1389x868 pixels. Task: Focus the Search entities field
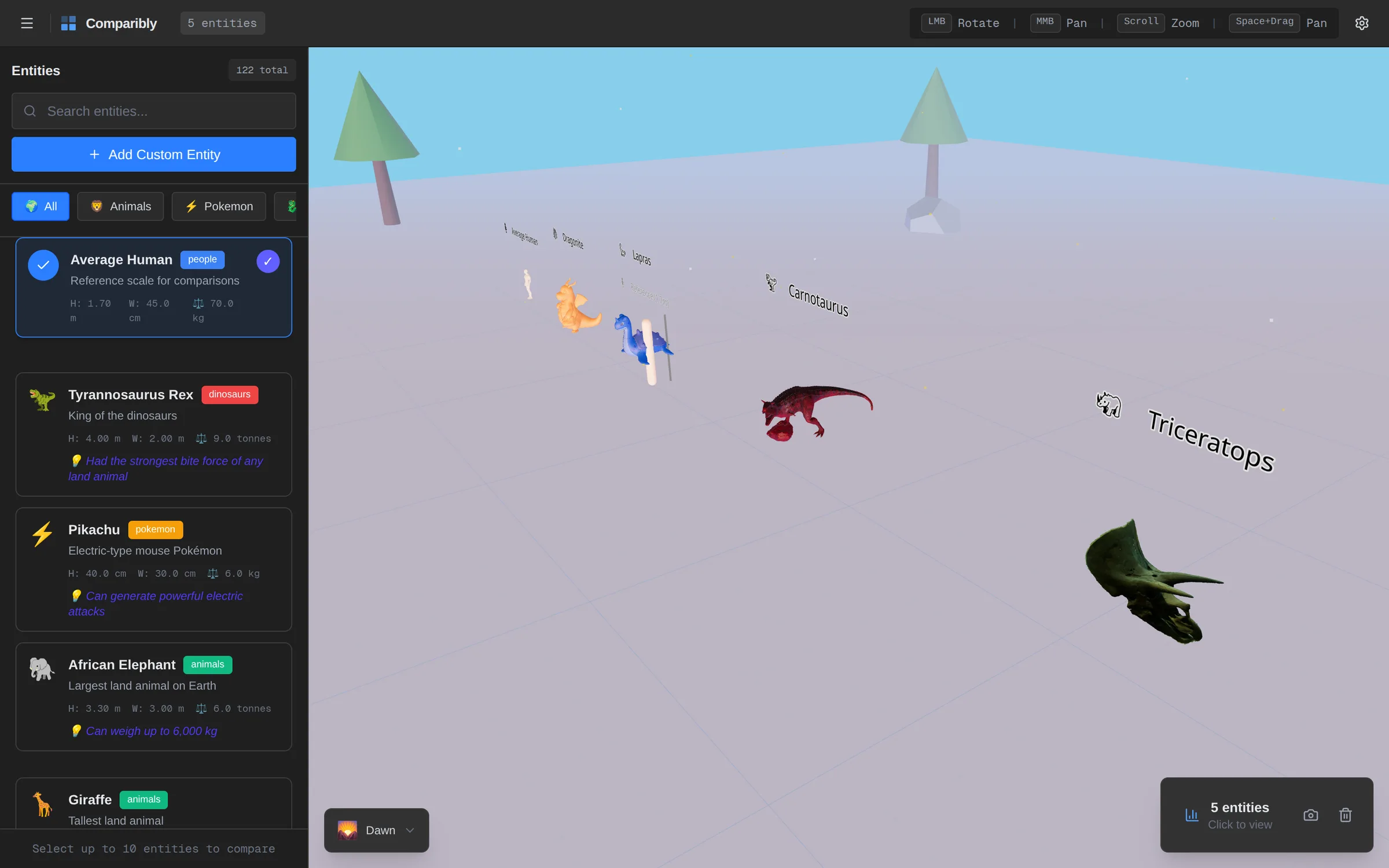pyautogui.click(x=153, y=111)
